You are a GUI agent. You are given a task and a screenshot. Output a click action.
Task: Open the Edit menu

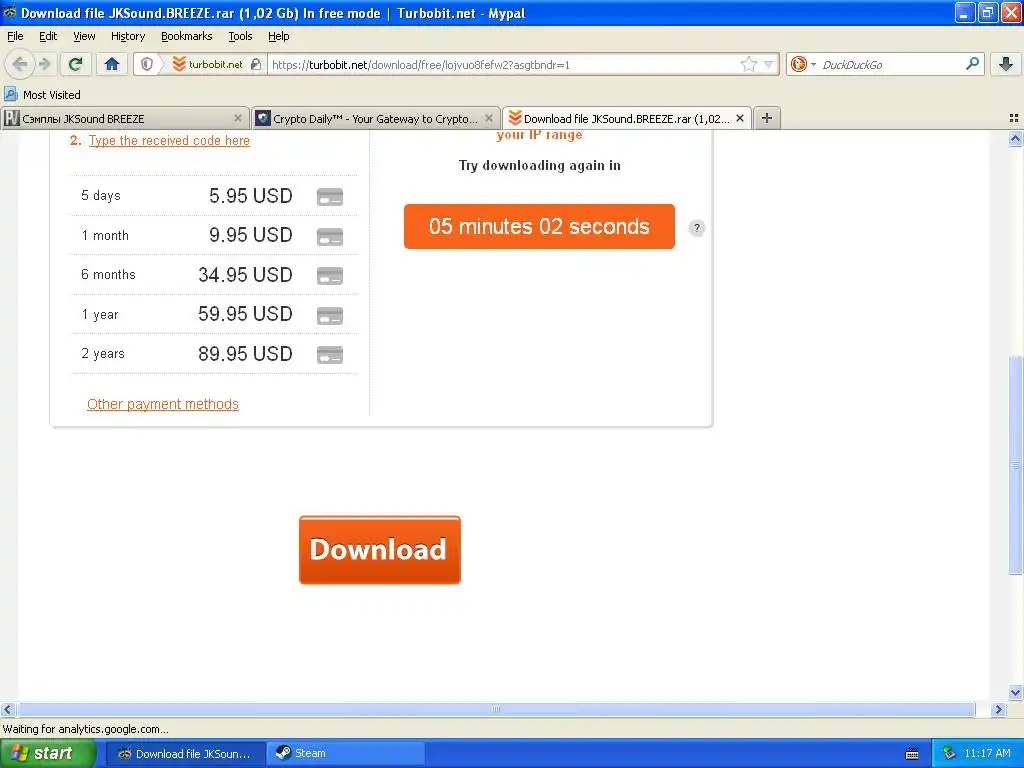point(48,36)
